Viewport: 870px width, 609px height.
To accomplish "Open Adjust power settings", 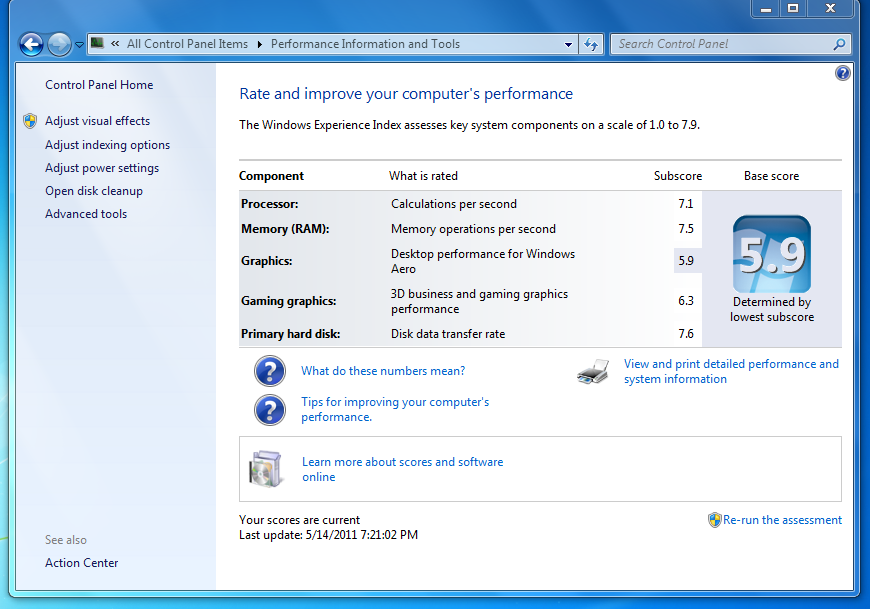I will pyautogui.click(x=102, y=168).
